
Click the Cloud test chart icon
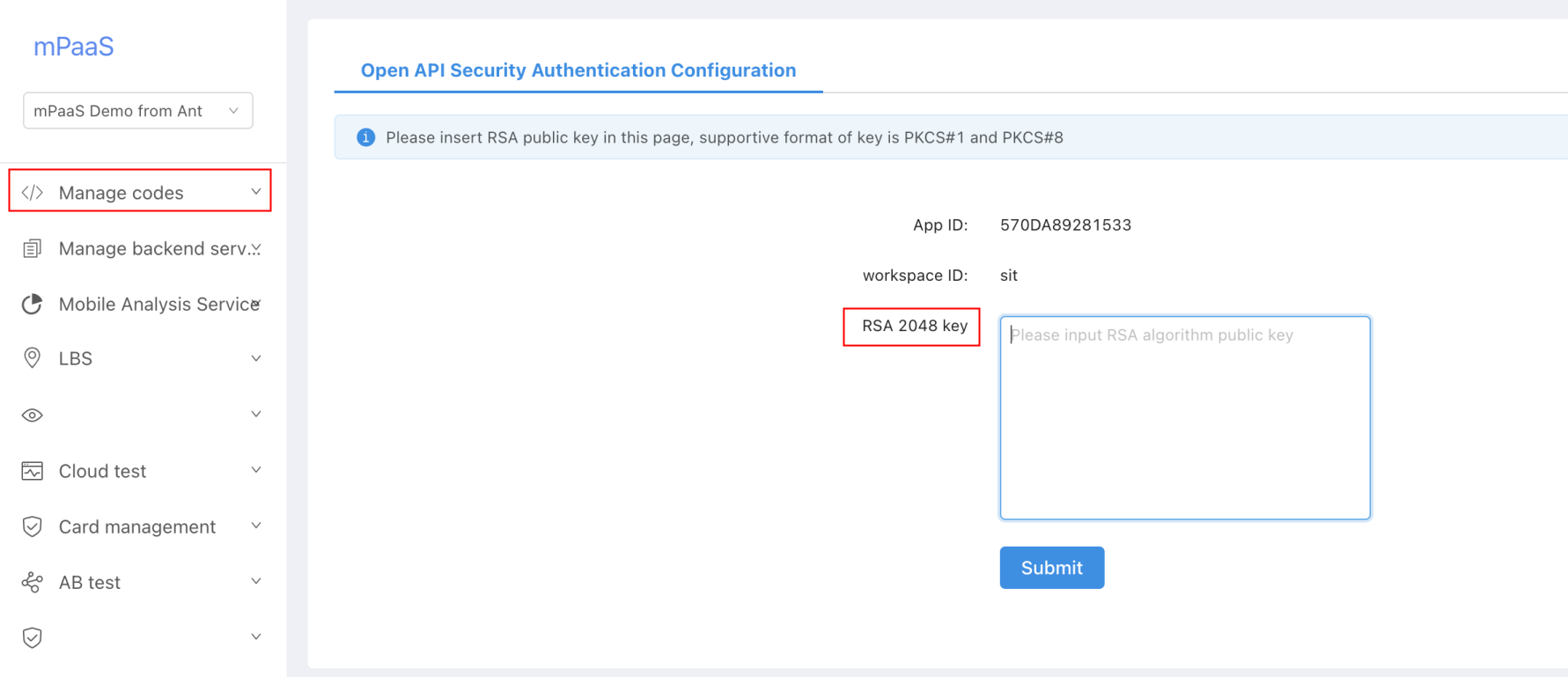(x=33, y=471)
